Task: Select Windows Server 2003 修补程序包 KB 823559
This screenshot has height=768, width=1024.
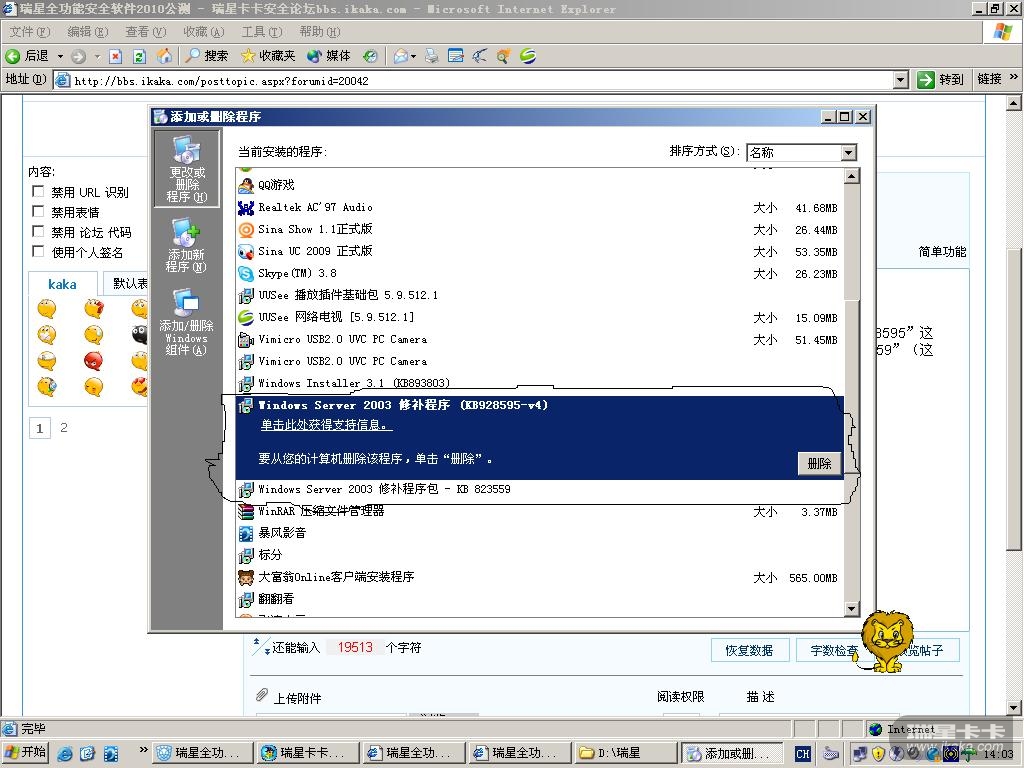Action: tap(539, 489)
